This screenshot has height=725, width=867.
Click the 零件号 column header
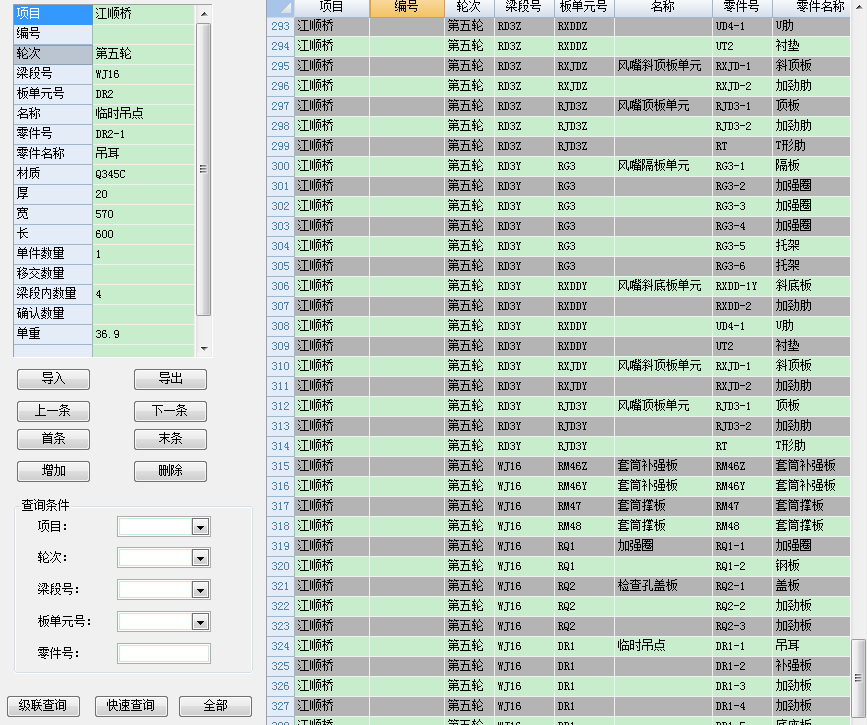pyautogui.click(x=742, y=7)
